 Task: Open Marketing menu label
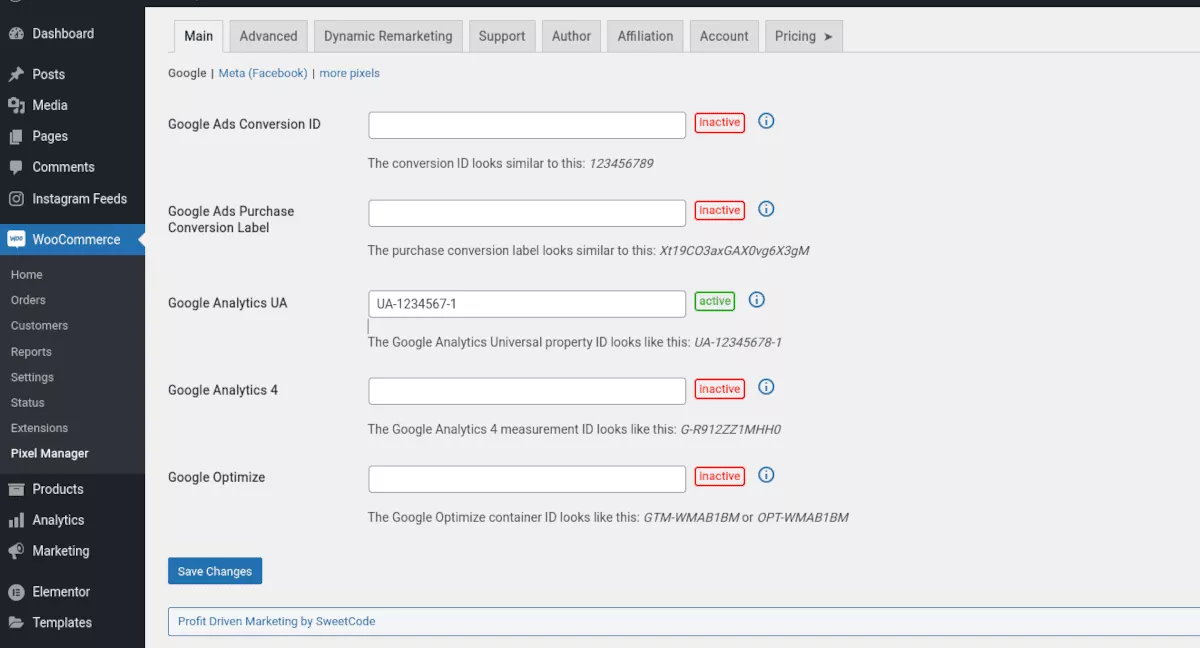click(x=61, y=551)
